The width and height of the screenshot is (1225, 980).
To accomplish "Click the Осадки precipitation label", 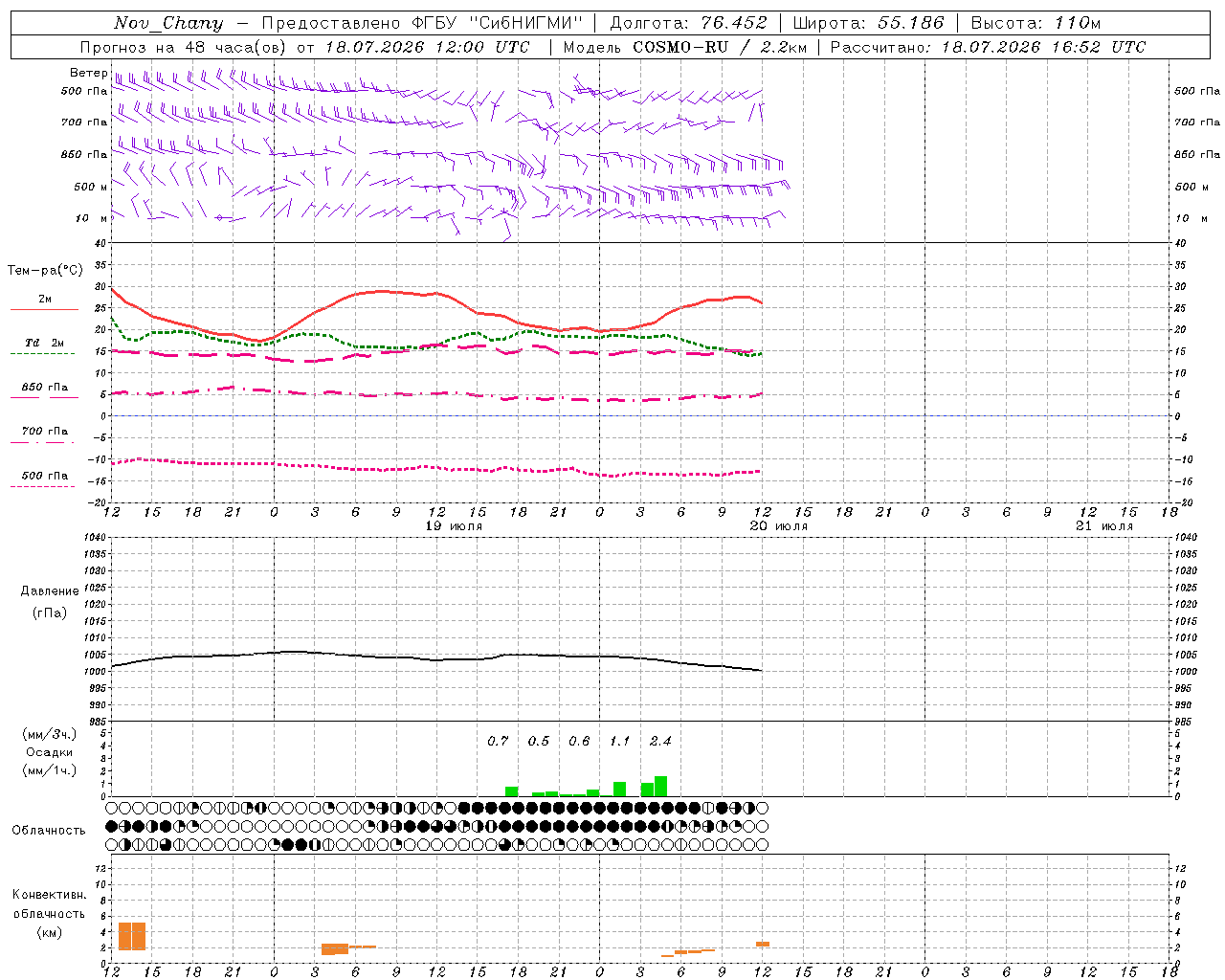I will (49, 752).
